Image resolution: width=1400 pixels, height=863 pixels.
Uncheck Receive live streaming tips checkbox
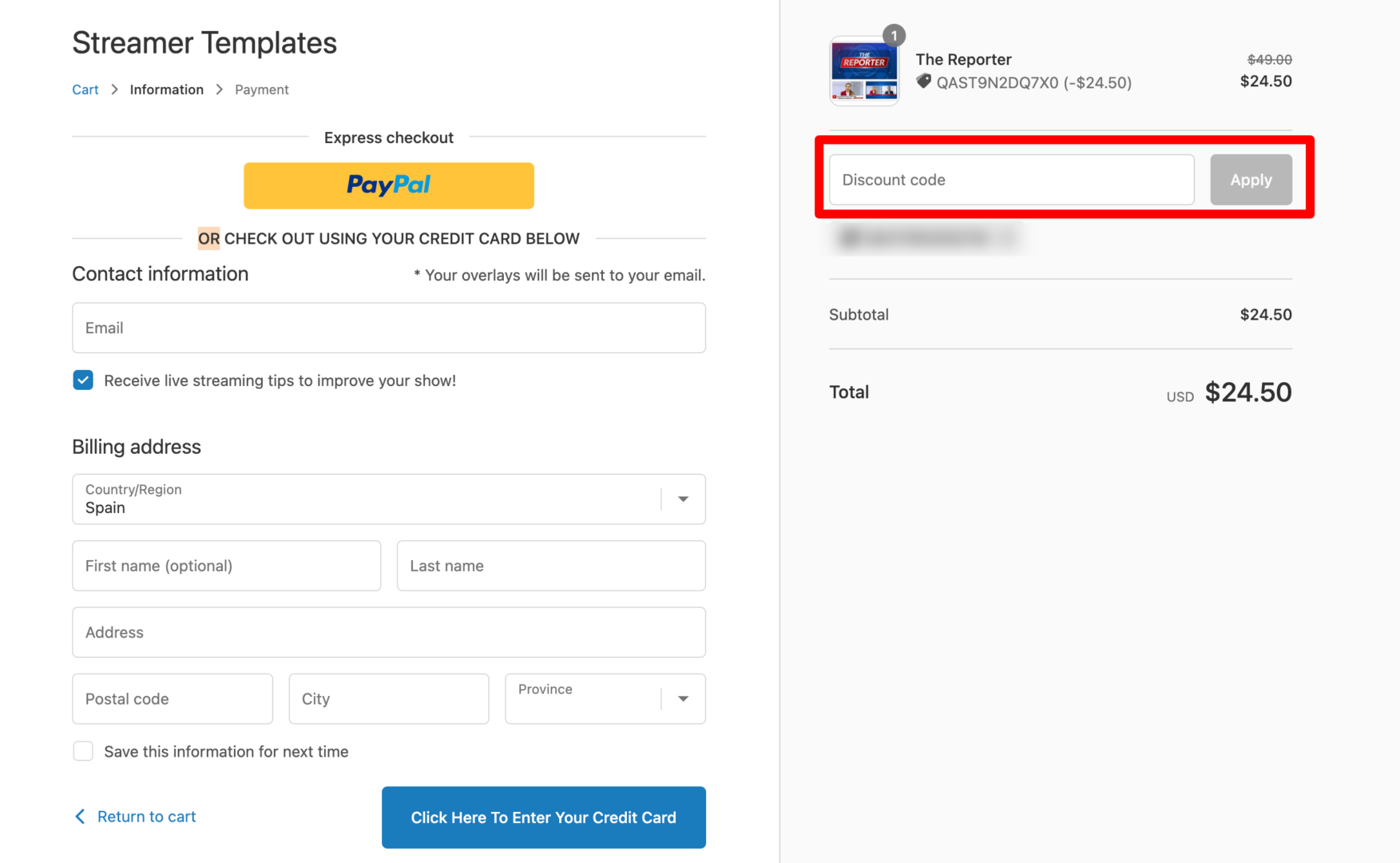(83, 380)
